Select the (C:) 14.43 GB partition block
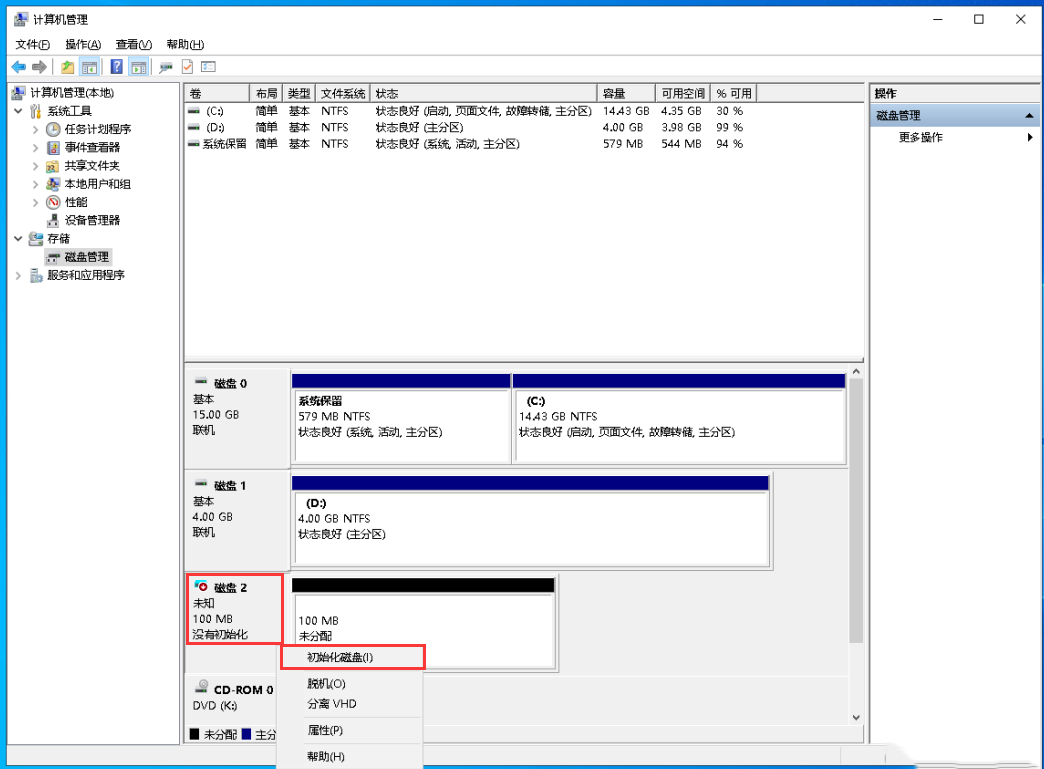 [x=679, y=419]
